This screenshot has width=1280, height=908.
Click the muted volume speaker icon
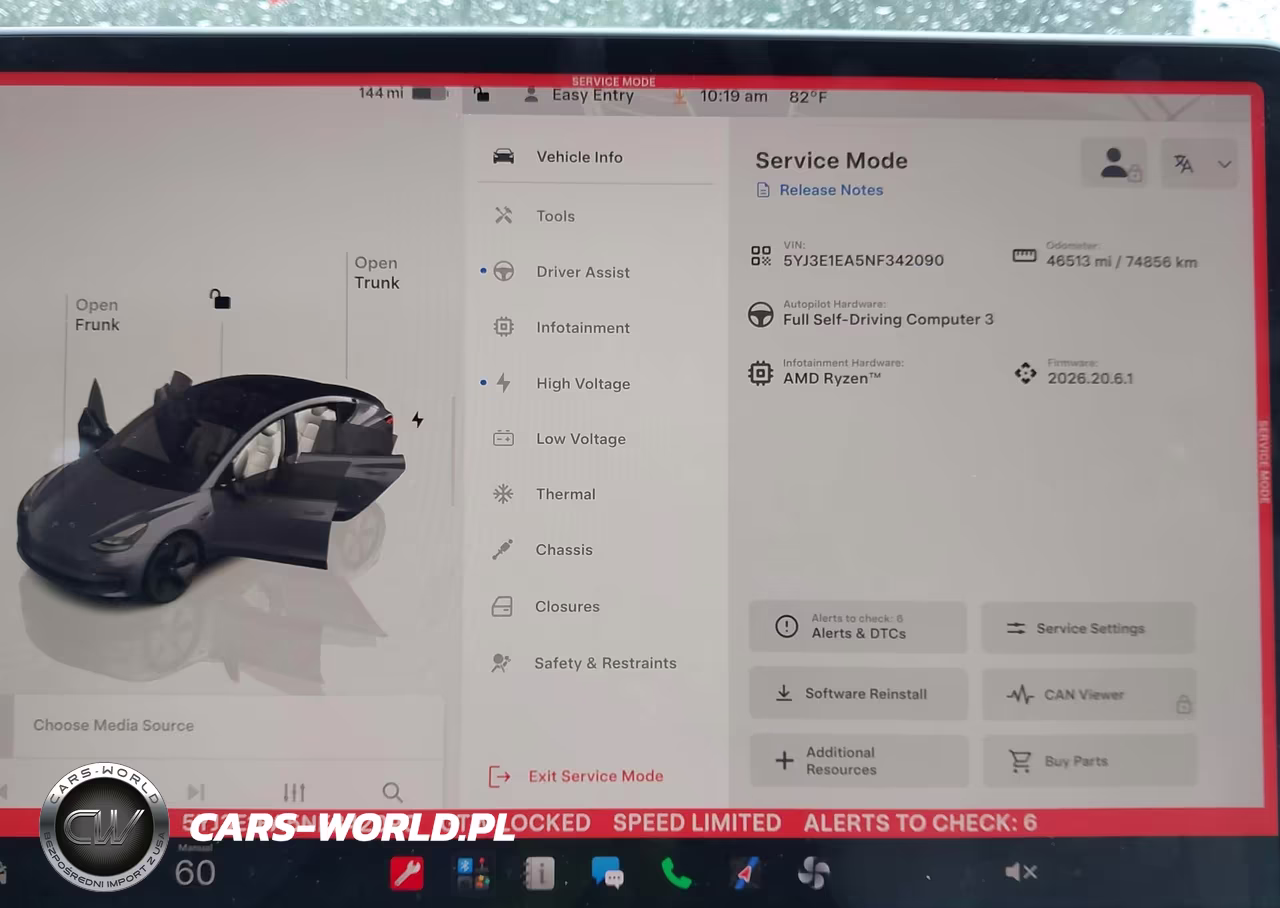click(x=1021, y=873)
